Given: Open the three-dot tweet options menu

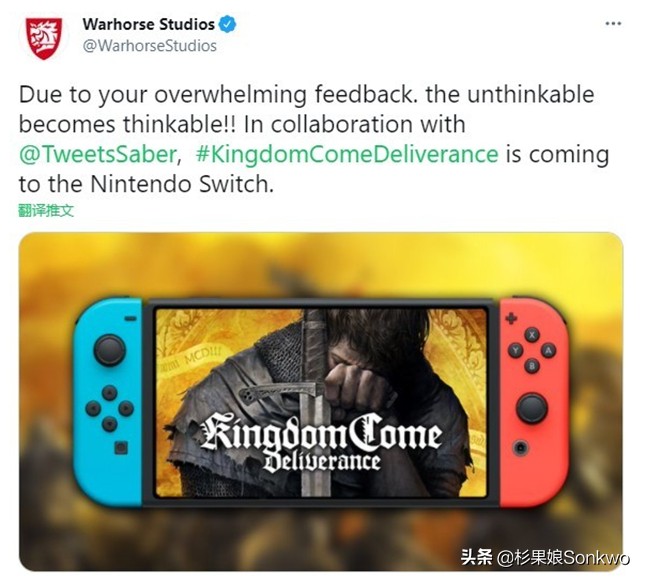Looking at the screenshot, I should coord(613,23).
